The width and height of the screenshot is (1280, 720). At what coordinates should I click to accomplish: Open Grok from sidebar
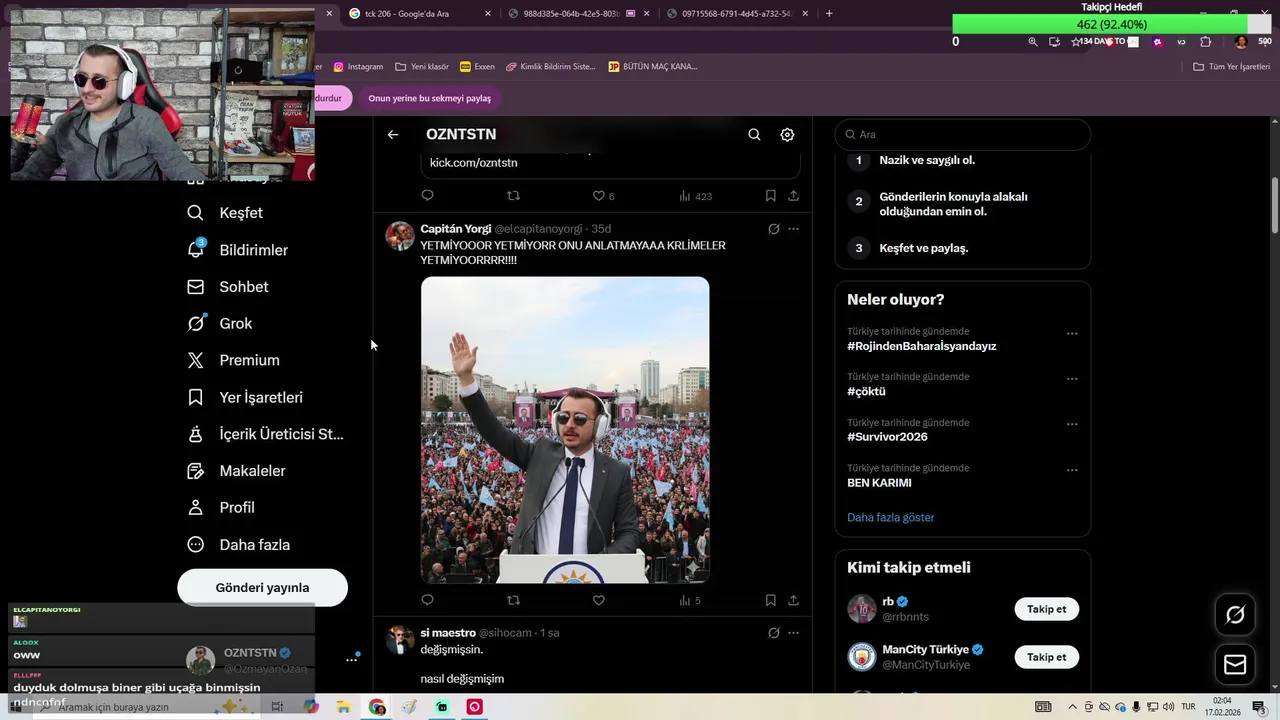(x=220, y=324)
